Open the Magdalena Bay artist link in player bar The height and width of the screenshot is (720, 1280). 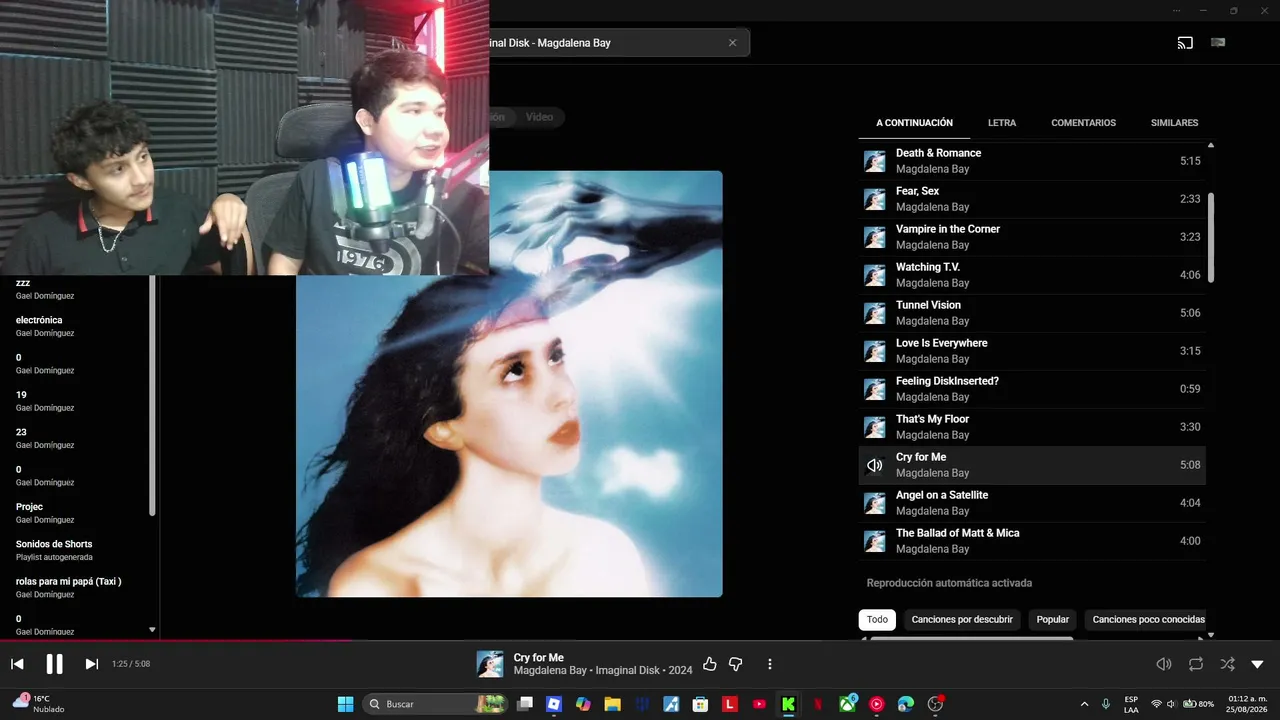pyautogui.click(x=550, y=670)
